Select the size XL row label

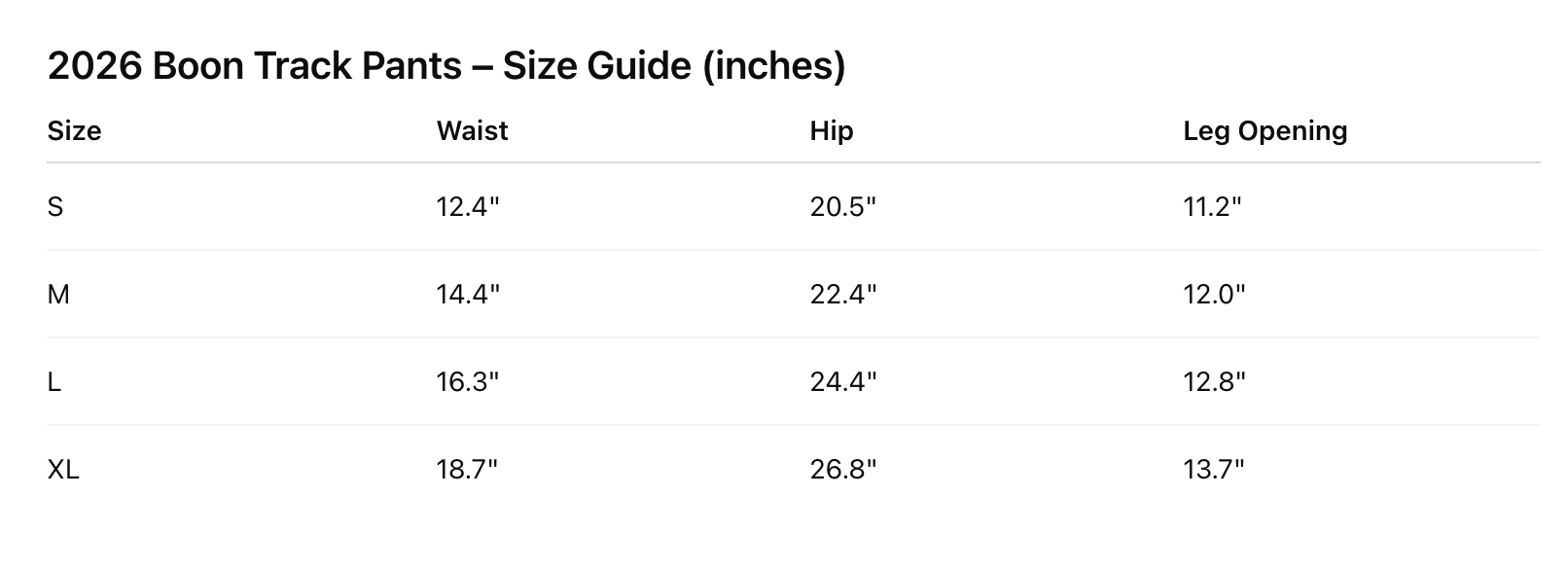(63, 469)
